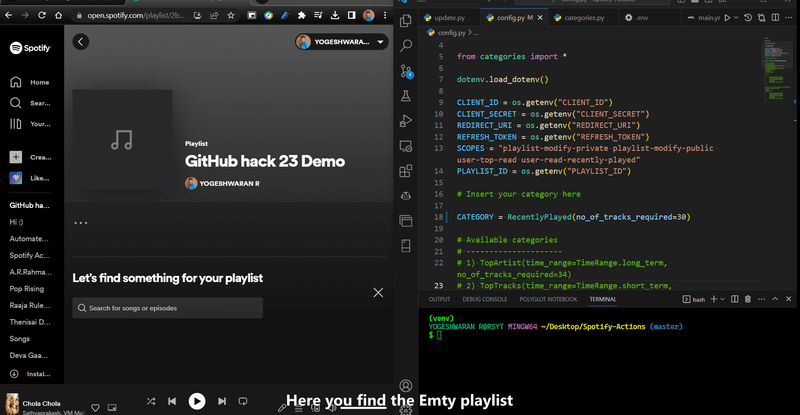Open new terminal launch profile dropdown
Viewport: 800px width, 415px height.
point(722,299)
